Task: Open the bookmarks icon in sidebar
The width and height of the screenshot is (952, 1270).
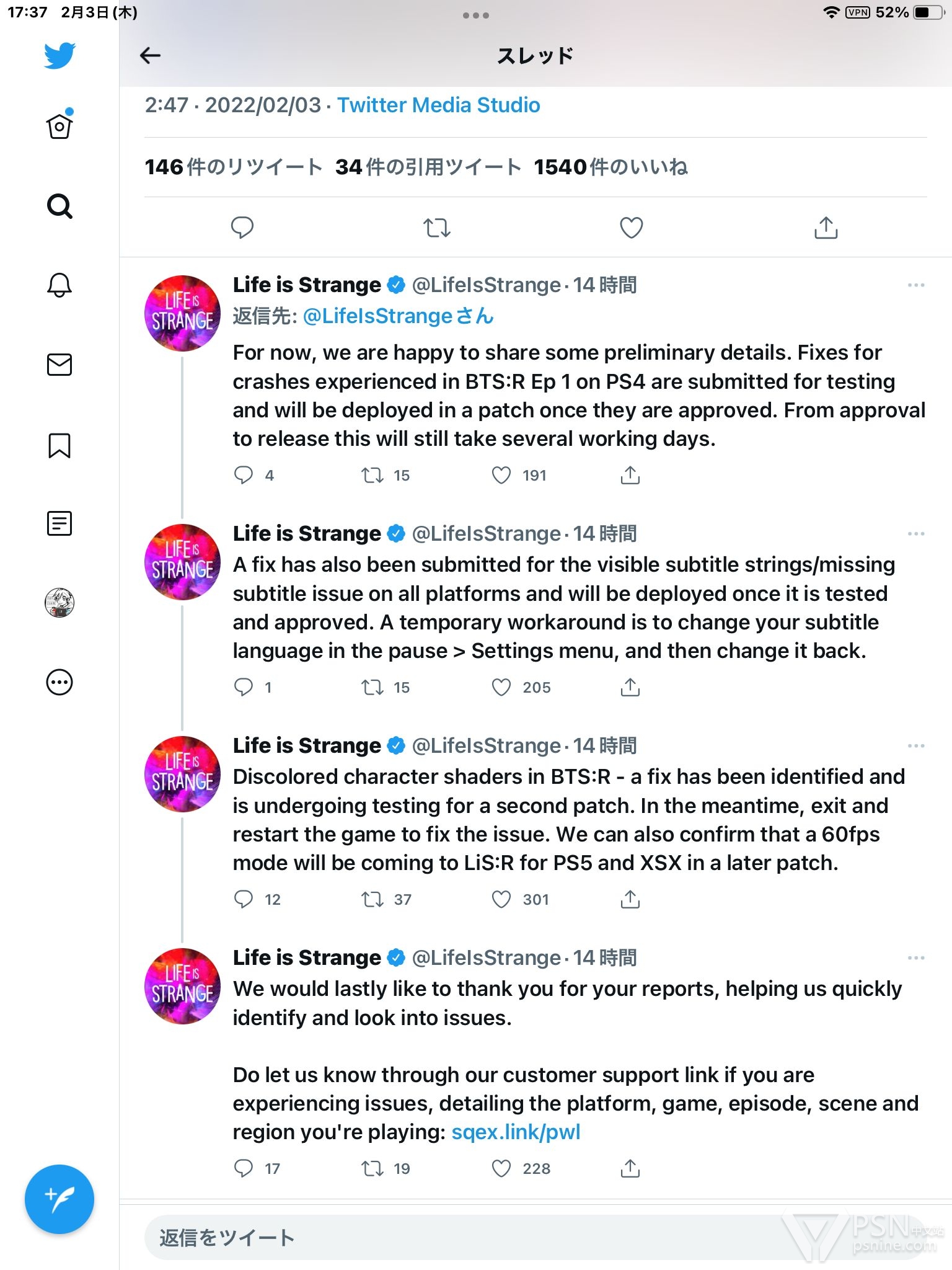Action: pyautogui.click(x=59, y=445)
